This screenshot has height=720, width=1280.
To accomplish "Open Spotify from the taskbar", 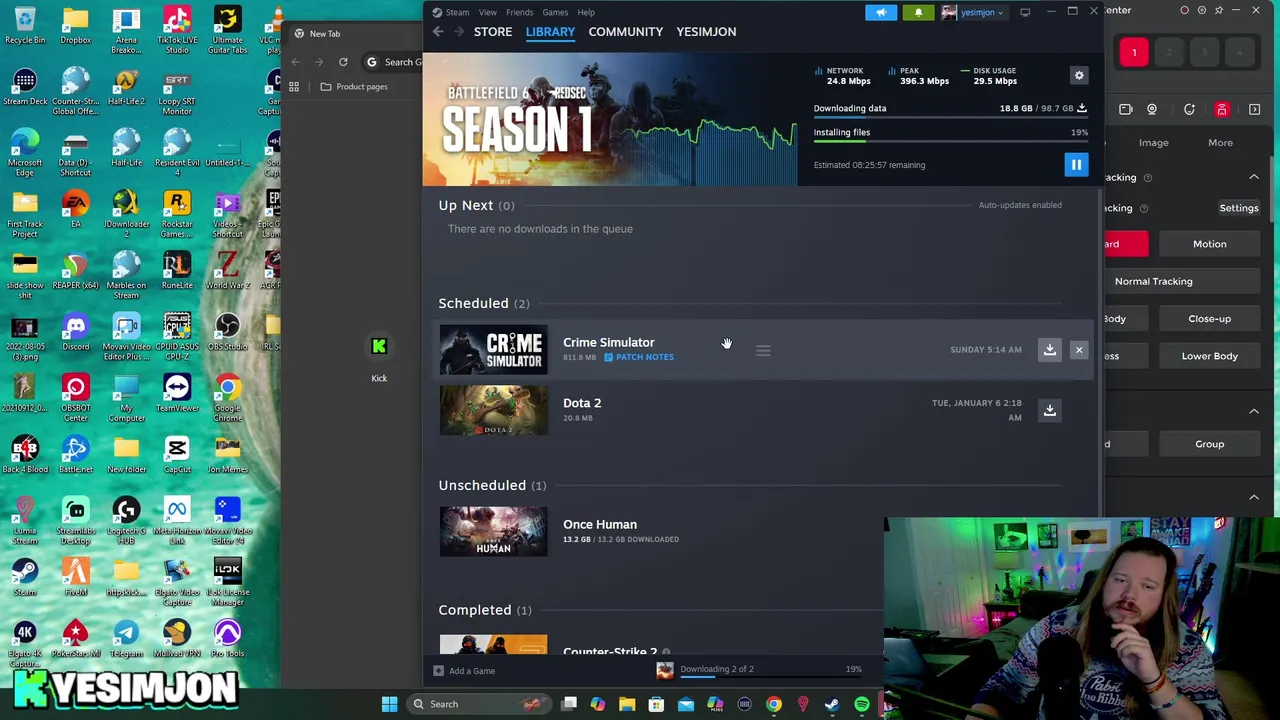I will (861, 704).
